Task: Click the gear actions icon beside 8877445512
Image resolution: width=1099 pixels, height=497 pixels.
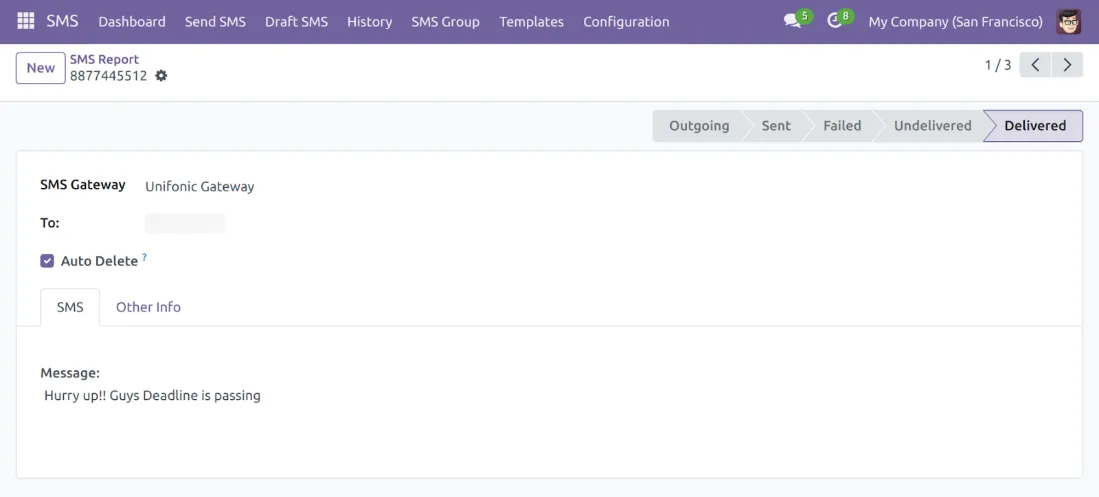Action: pyautogui.click(x=161, y=76)
